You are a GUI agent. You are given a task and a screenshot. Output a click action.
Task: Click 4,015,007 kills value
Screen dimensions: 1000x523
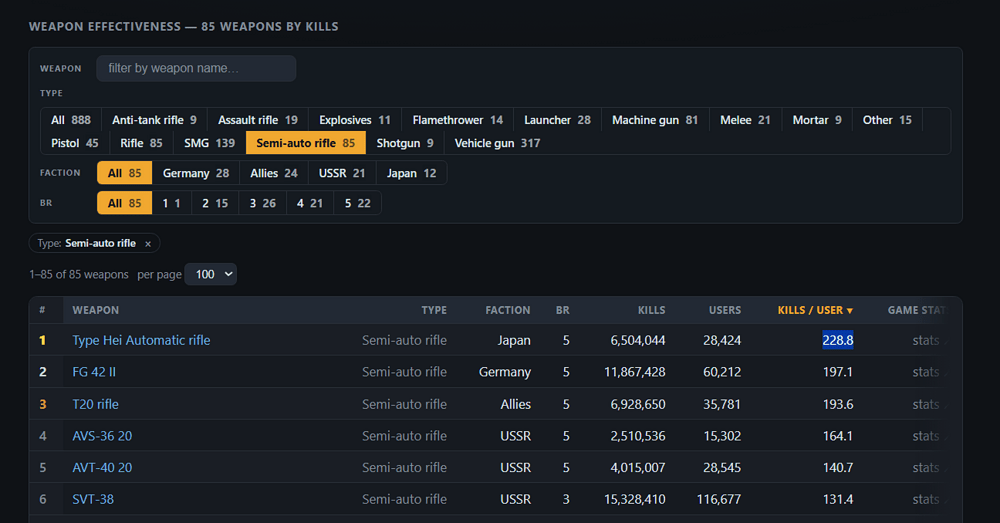pyautogui.click(x=638, y=468)
